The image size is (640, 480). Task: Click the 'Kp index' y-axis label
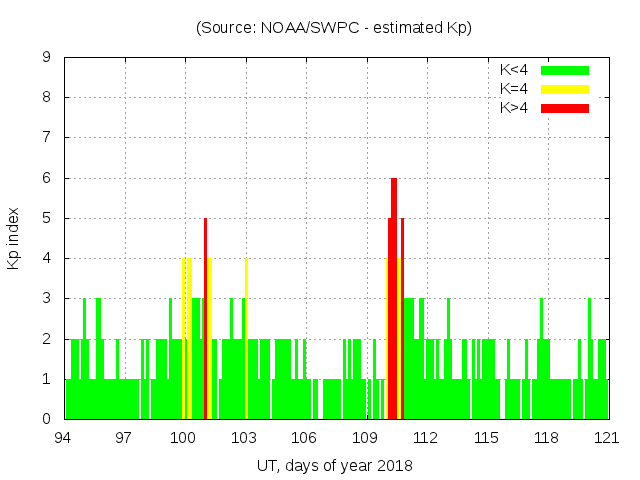tap(14, 238)
